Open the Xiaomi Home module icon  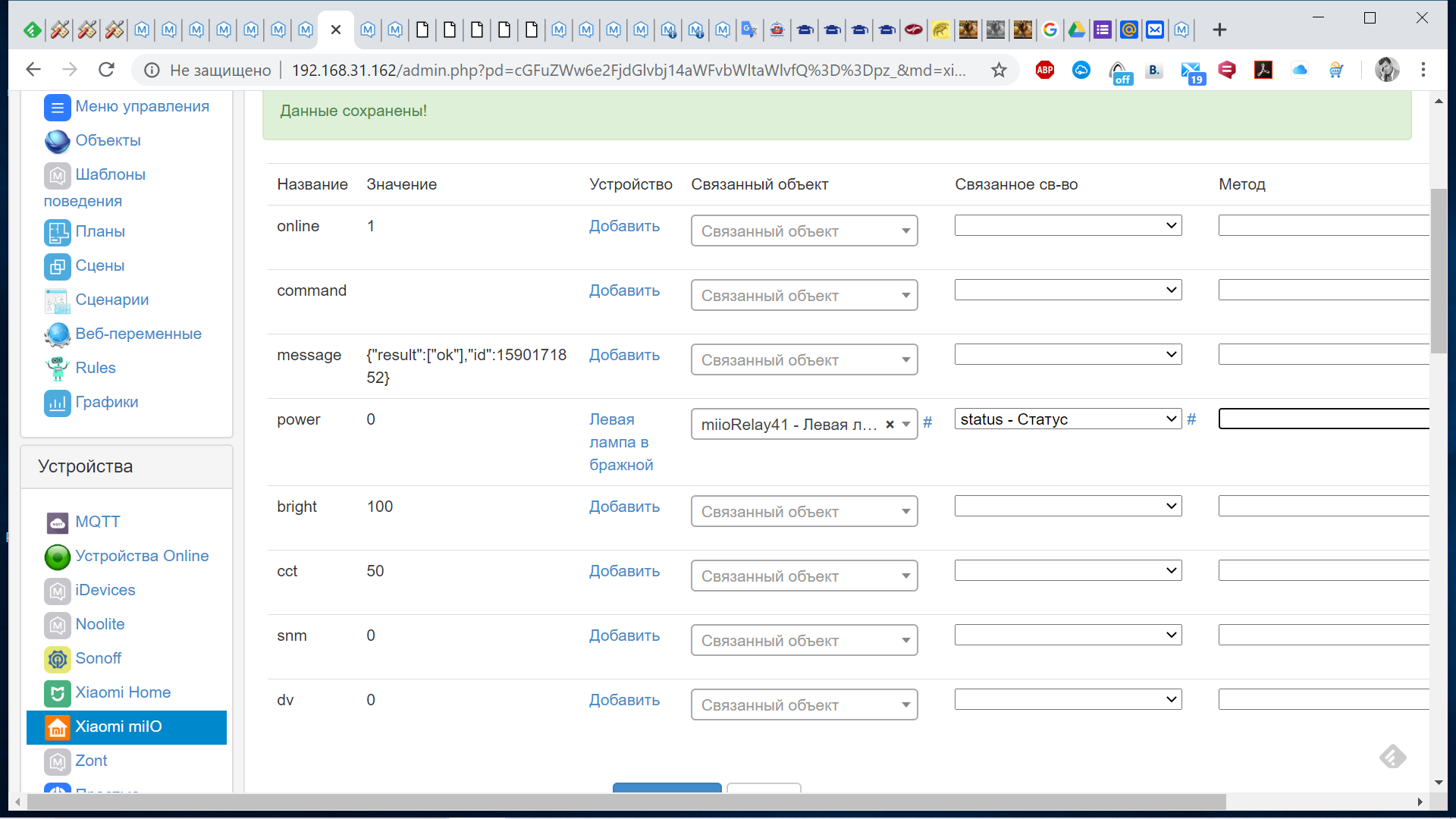(x=58, y=693)
